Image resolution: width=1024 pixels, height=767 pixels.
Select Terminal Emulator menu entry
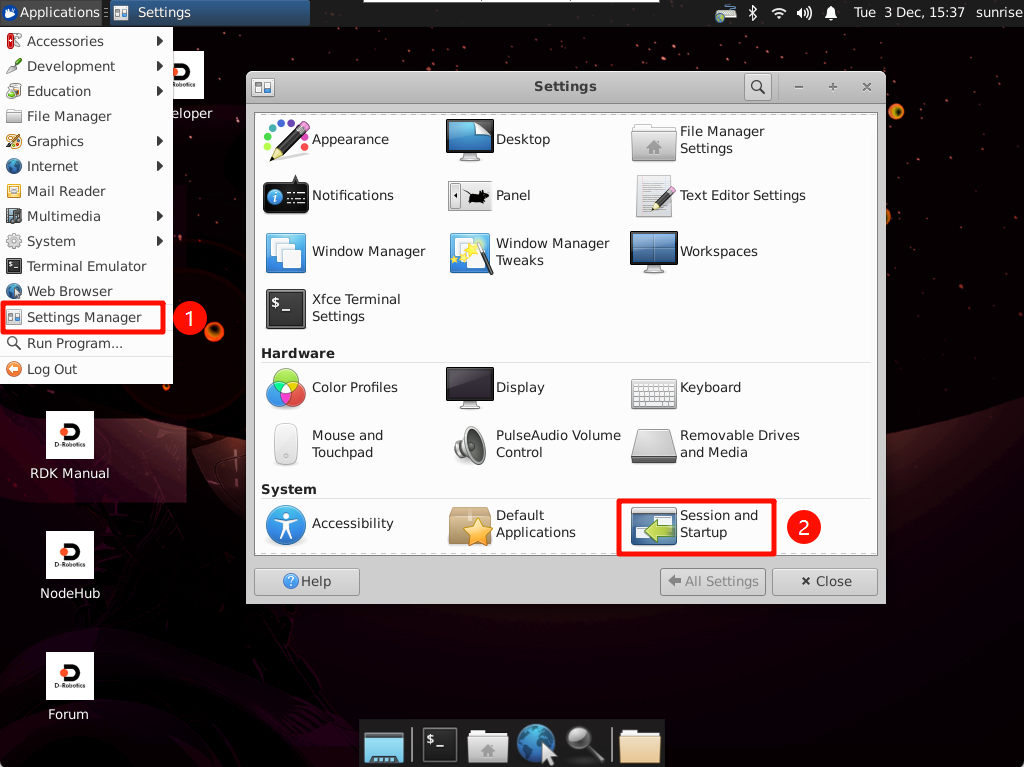[86, 267]
